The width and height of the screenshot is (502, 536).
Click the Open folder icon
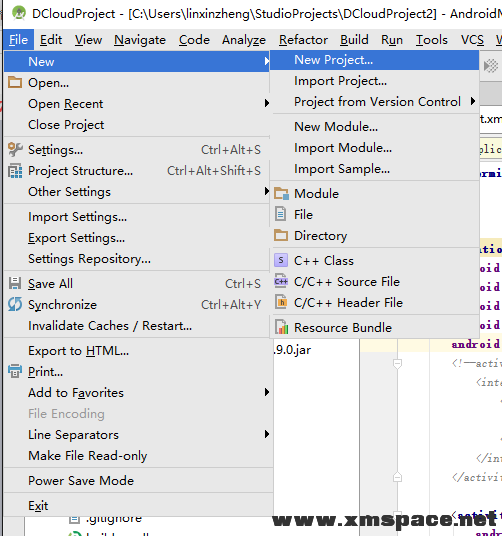tap(15, 82)
